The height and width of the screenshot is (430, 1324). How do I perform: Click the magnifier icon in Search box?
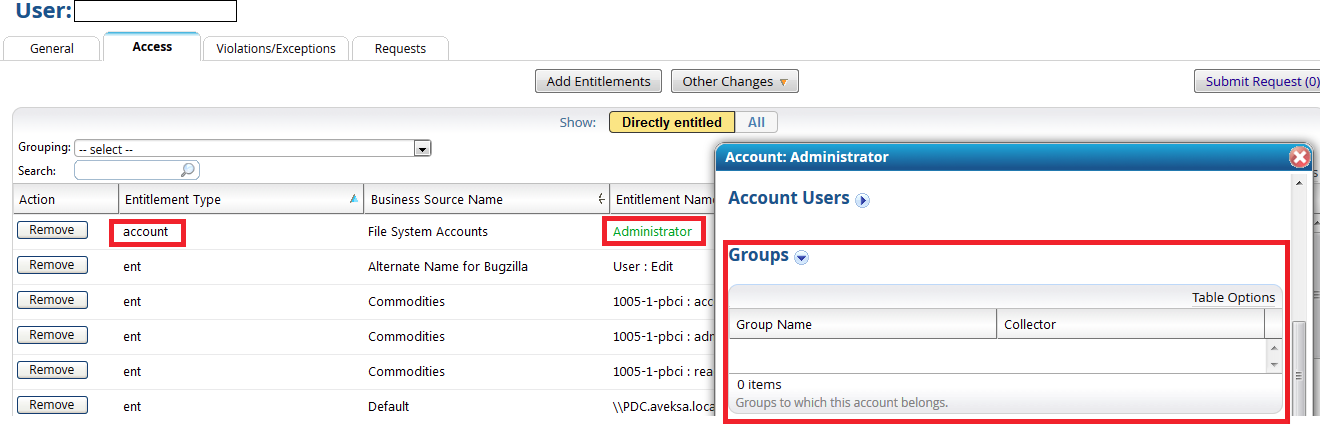click(188, 170)
